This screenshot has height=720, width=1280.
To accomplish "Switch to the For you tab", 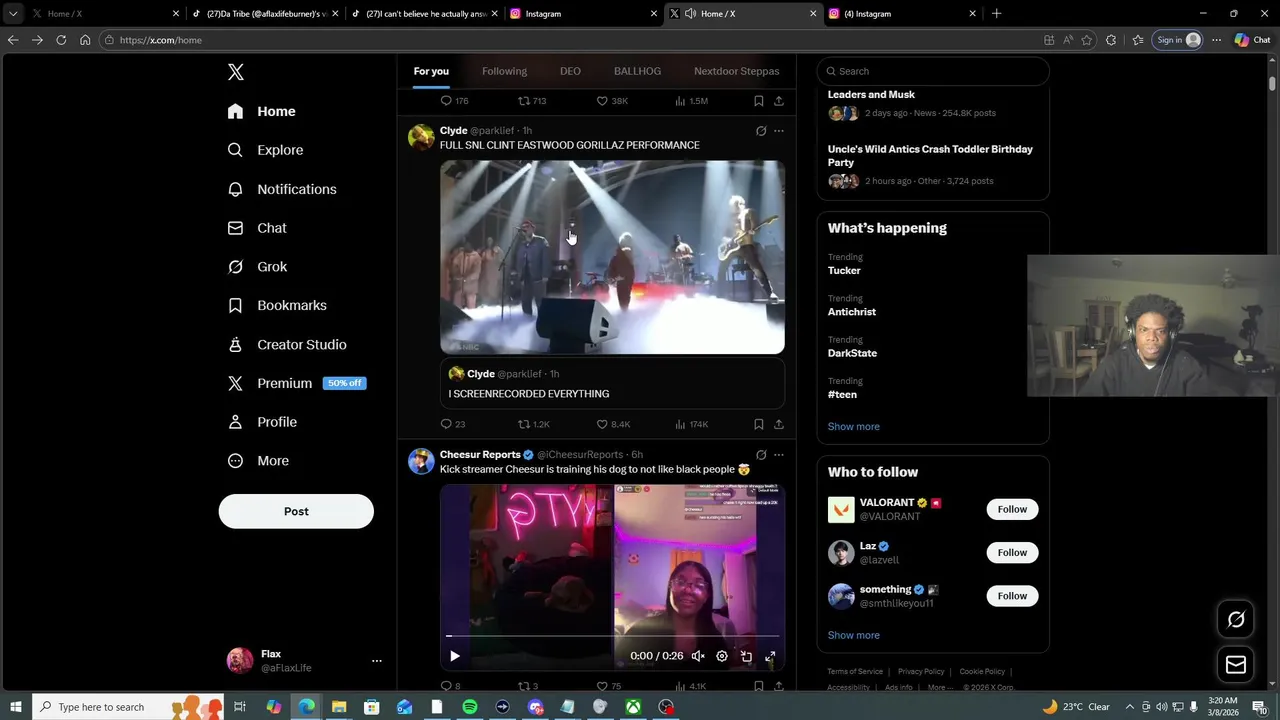I will [431, 71].
